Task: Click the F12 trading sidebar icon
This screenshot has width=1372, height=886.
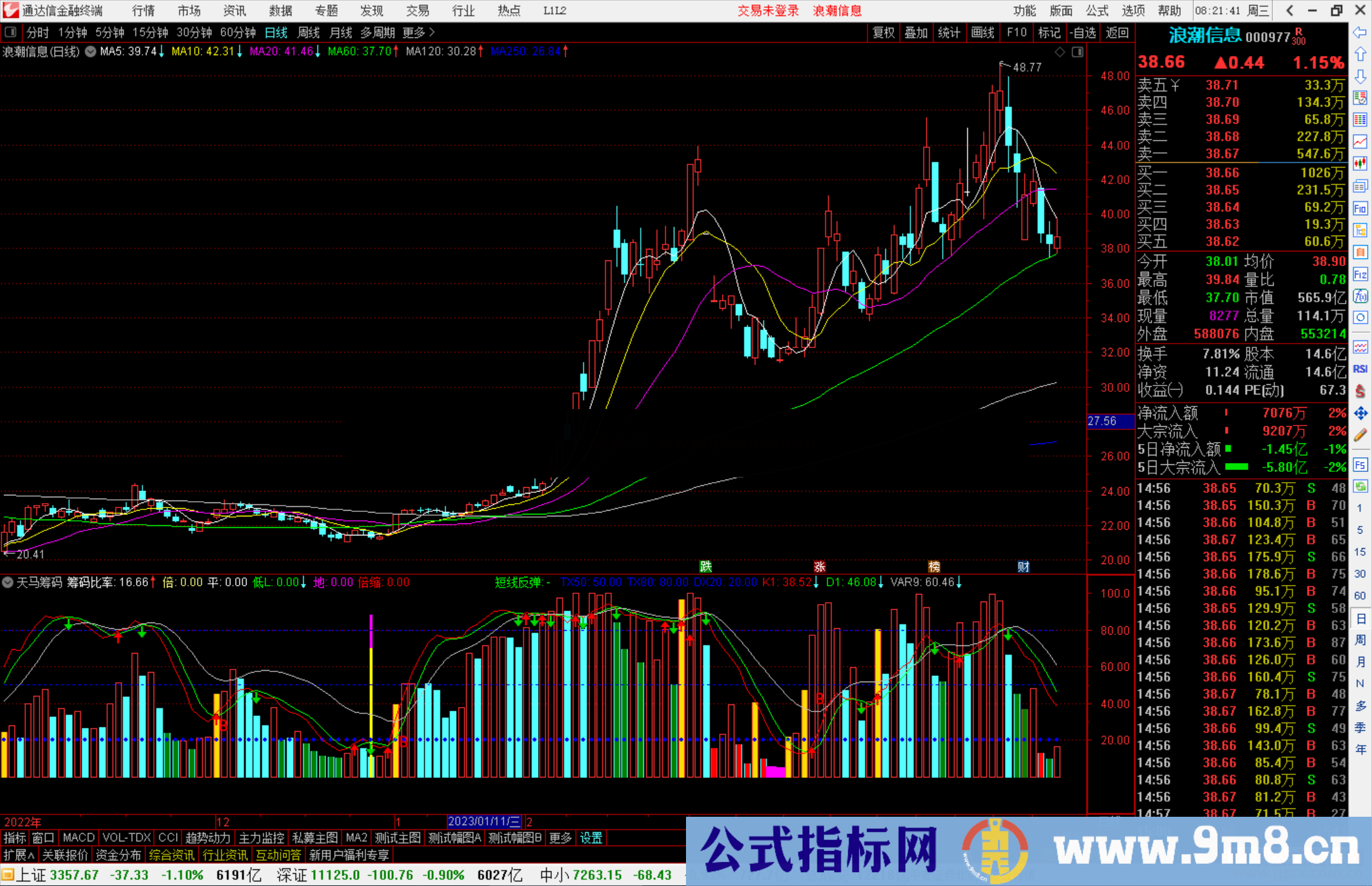Action: [x=1360, y=274]
